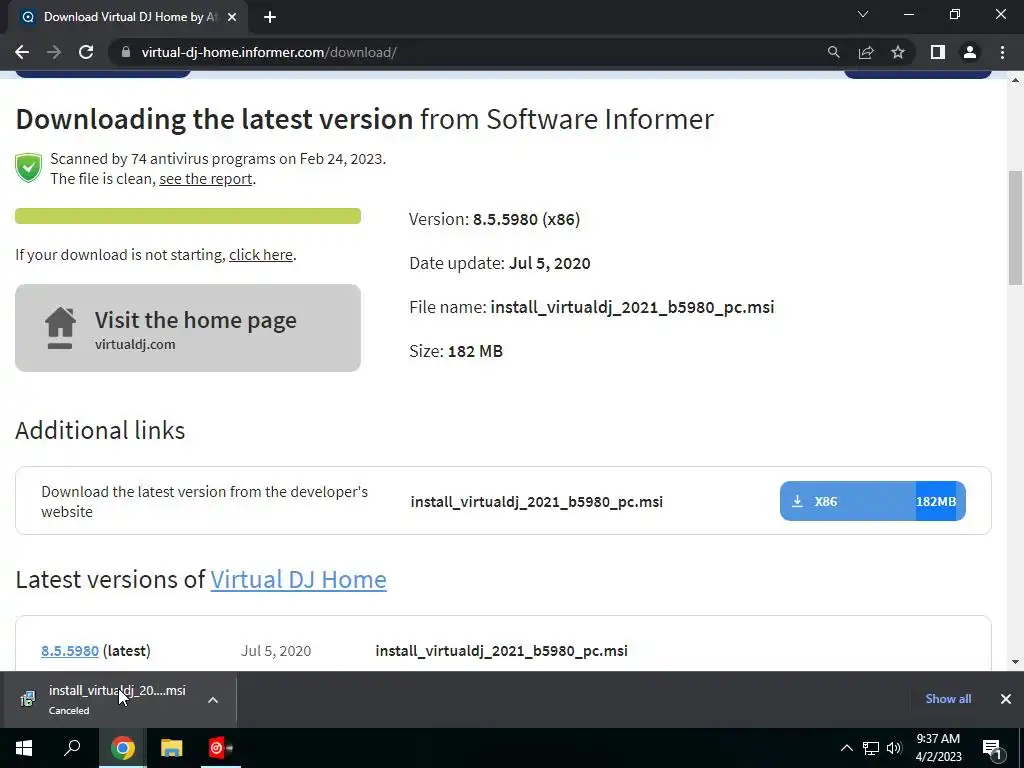
Task: Open the 8.5.5980 version link
Action: pyautogui.click(x=70, y=650)
